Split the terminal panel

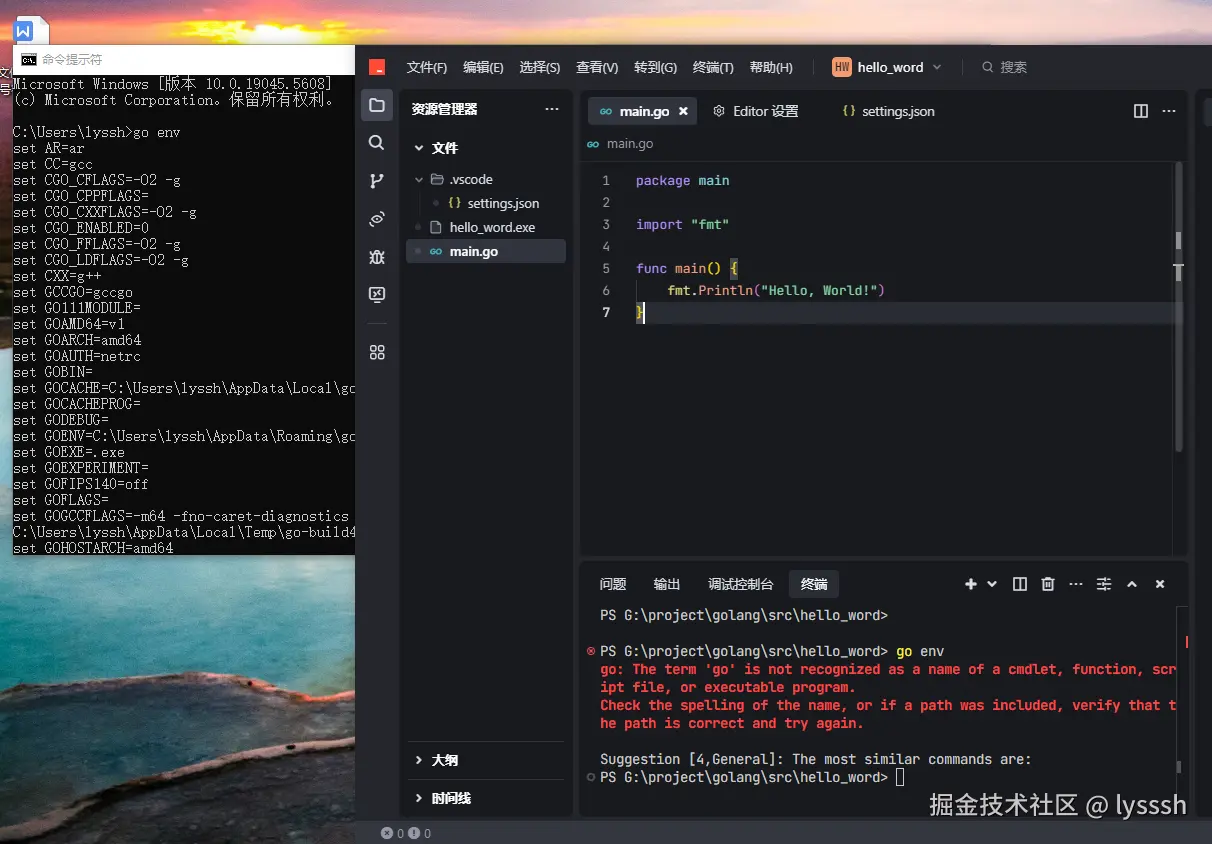coord(1019,584)
